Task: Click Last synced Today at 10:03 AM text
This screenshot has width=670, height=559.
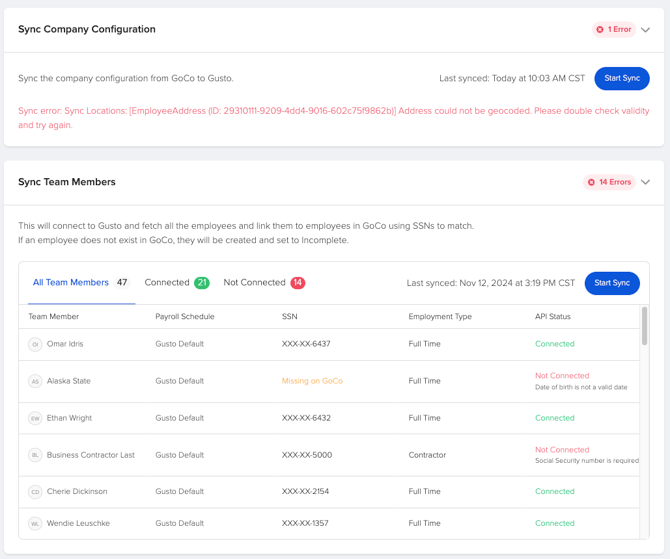Action: tap(512, 78)
